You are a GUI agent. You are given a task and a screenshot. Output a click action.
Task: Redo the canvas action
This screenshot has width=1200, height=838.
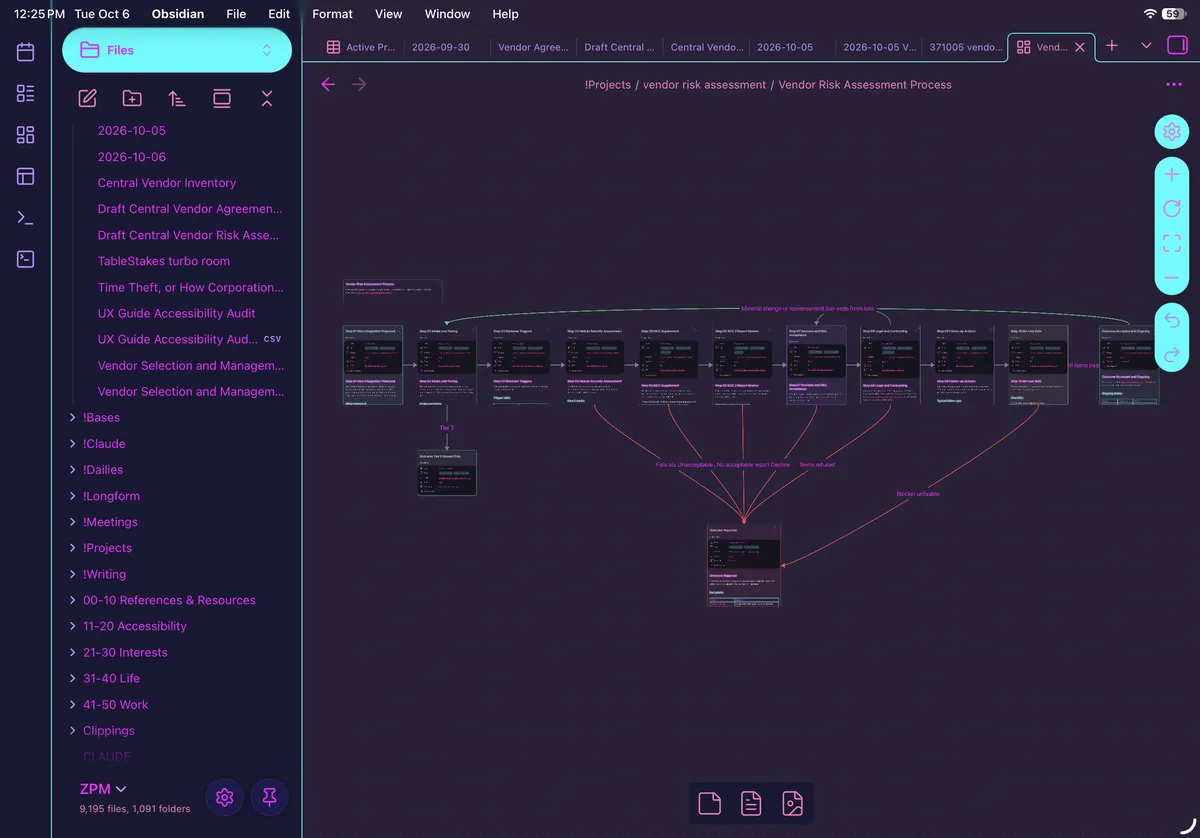point(1172,354)
